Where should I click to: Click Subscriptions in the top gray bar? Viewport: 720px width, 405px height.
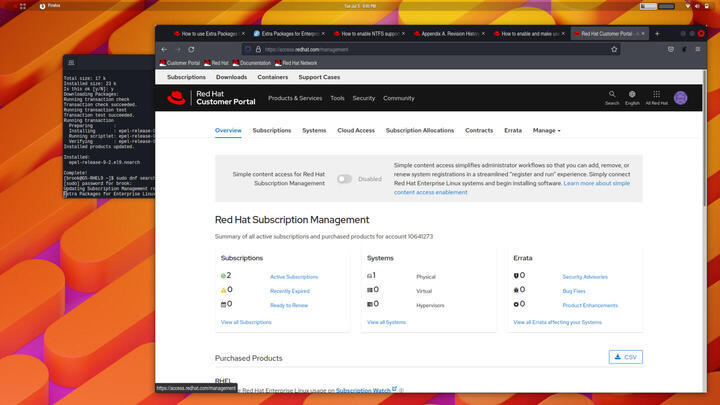point(186,77)
